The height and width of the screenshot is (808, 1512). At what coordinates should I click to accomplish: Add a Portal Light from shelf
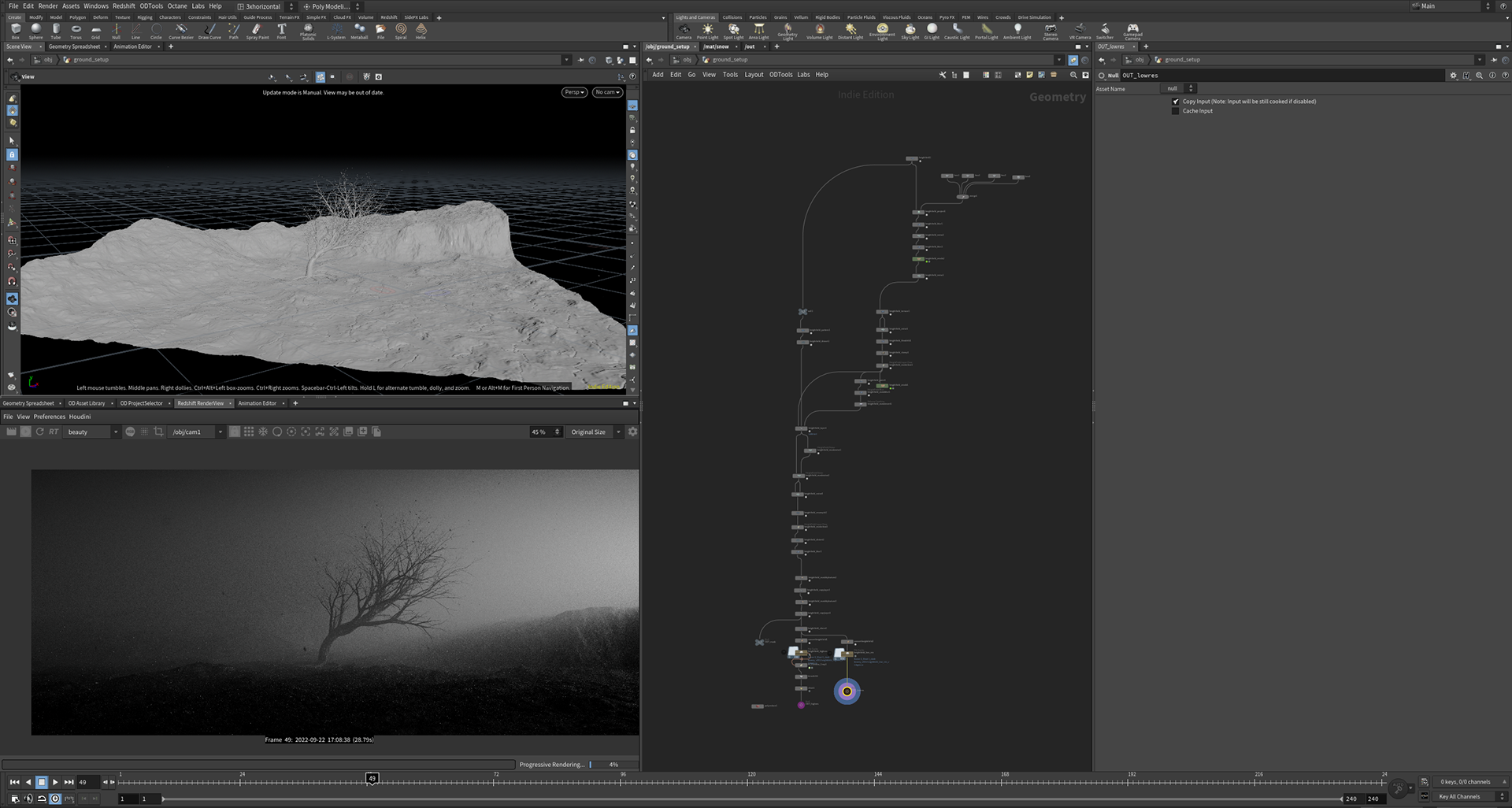coord(986,31)
